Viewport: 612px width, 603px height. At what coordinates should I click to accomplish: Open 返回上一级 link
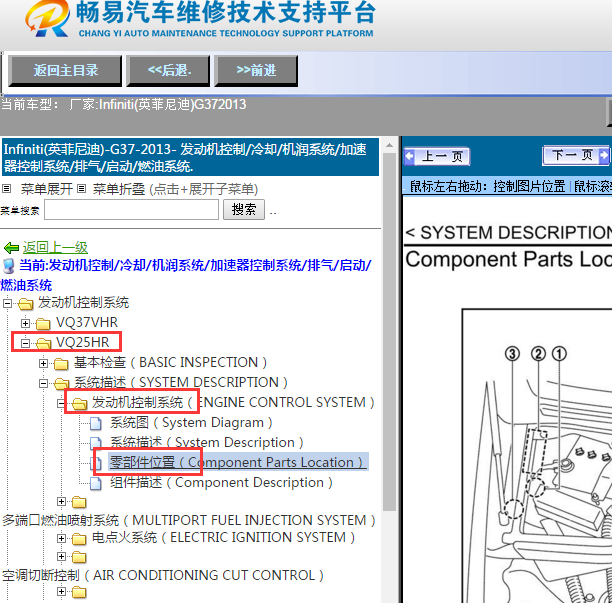(55, 247)
